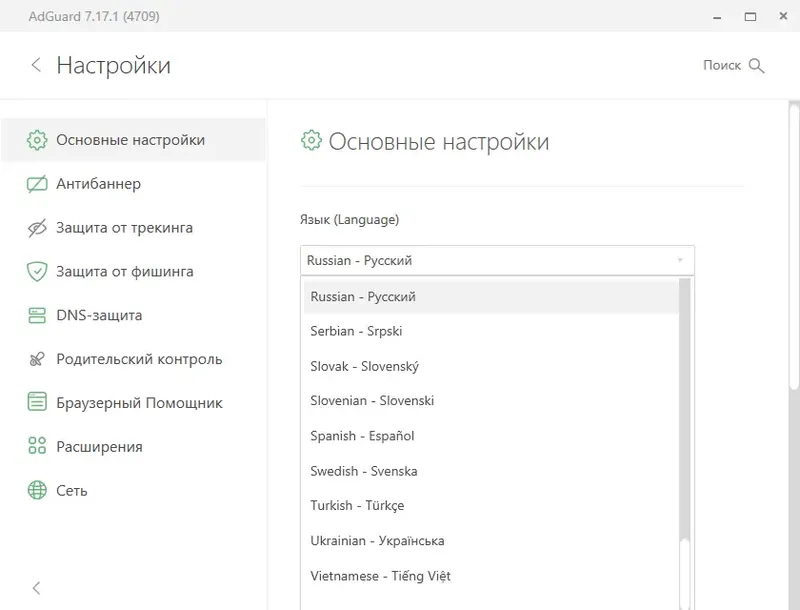This screenshot has height=610, width=800.
Task: Choose Spanish - Español language
Action: tap(491, 436)
